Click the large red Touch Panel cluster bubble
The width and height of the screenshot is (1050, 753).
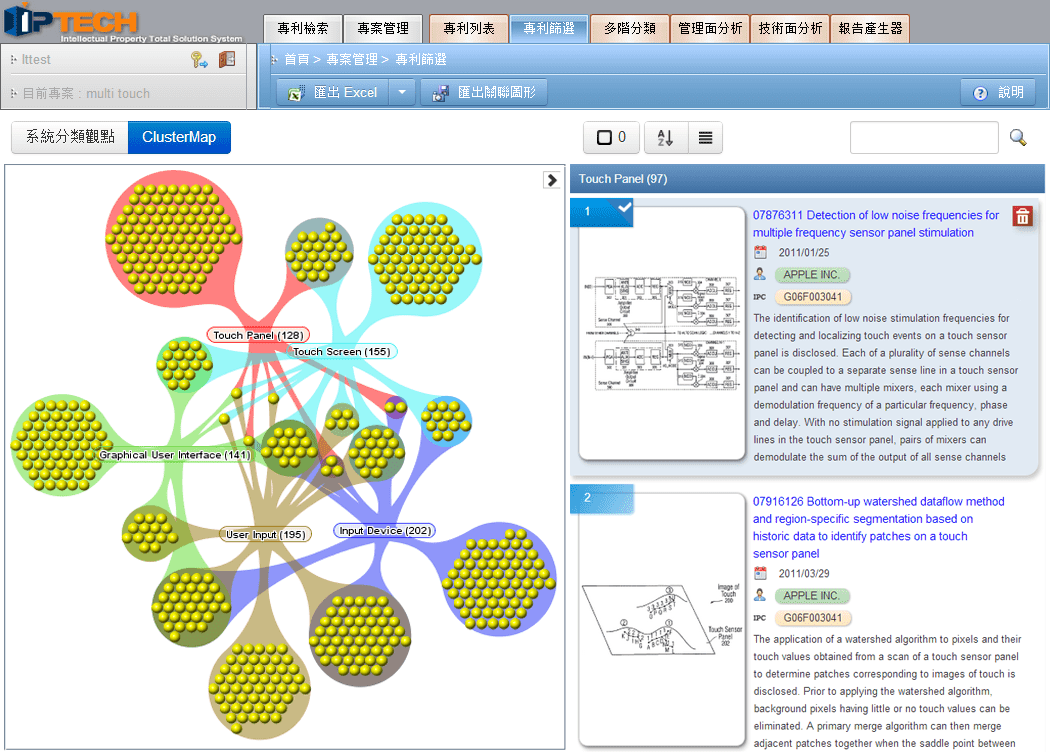[x=173, y=238]
